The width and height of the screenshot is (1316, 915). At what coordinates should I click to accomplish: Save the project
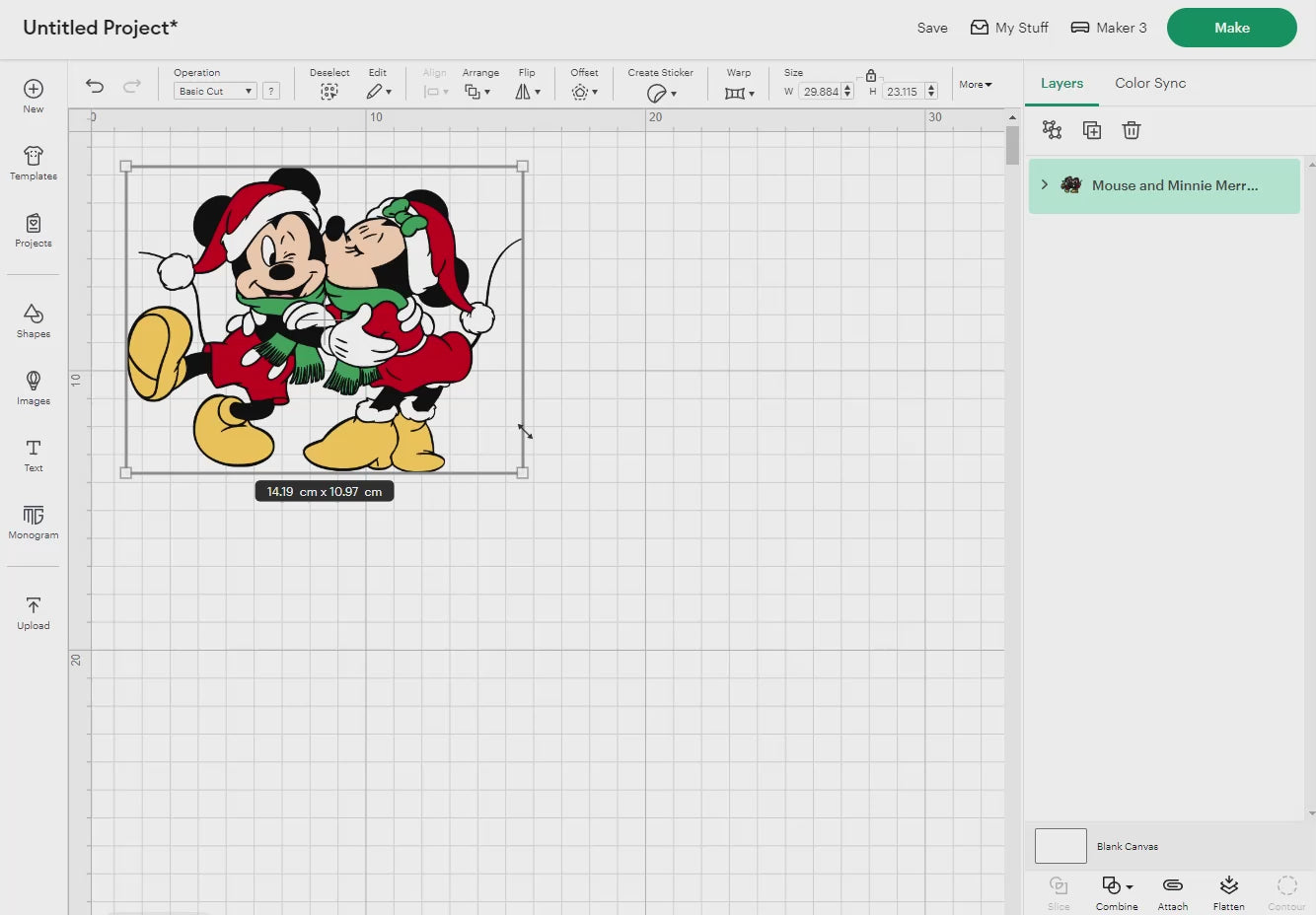pyautogui.click(x=932, y=28)
